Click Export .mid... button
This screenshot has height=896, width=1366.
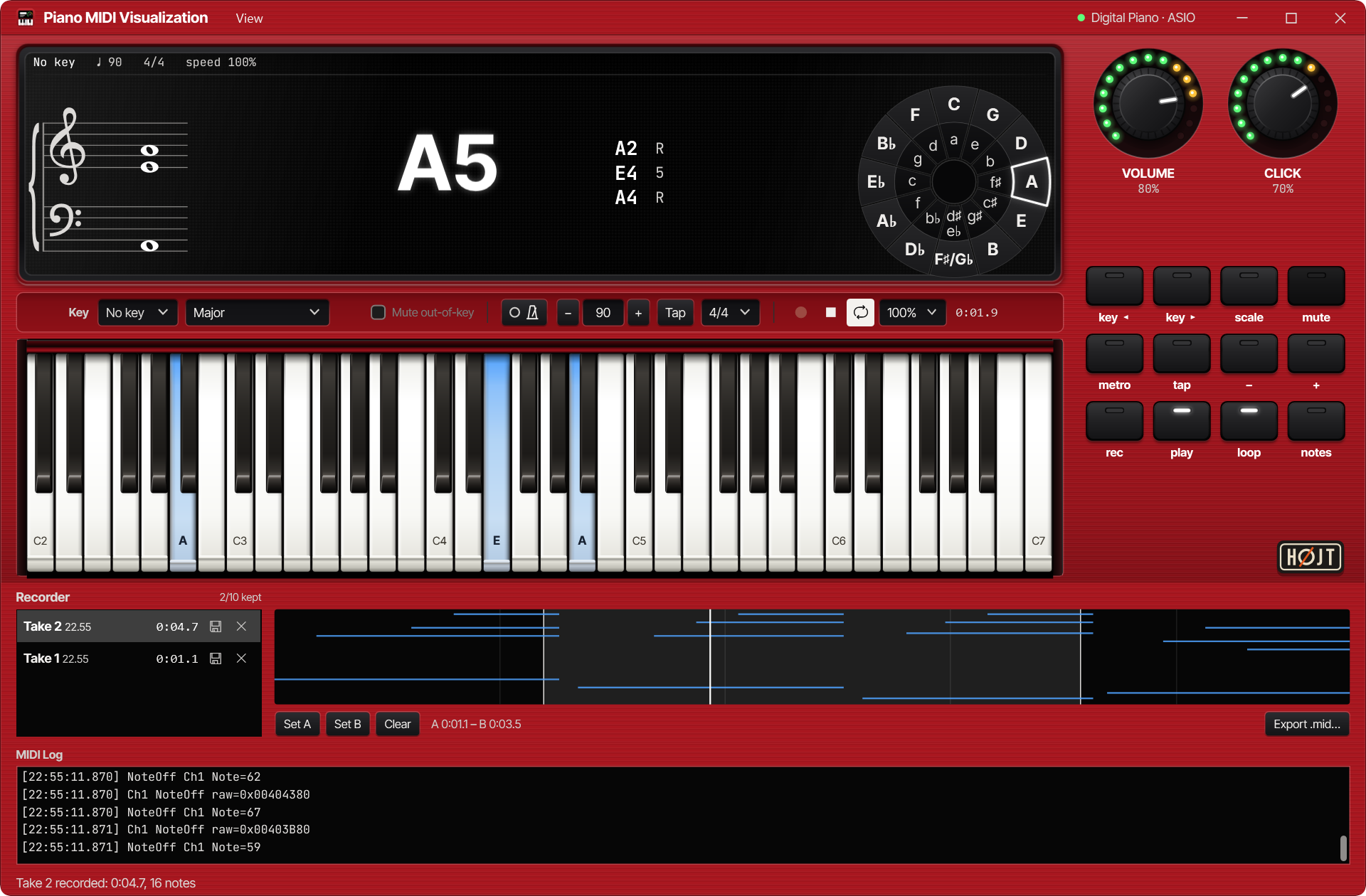[1307, 724]
